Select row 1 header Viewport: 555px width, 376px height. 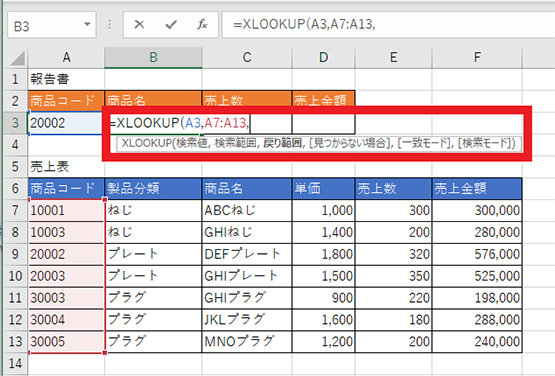click(x=15, y=79)
